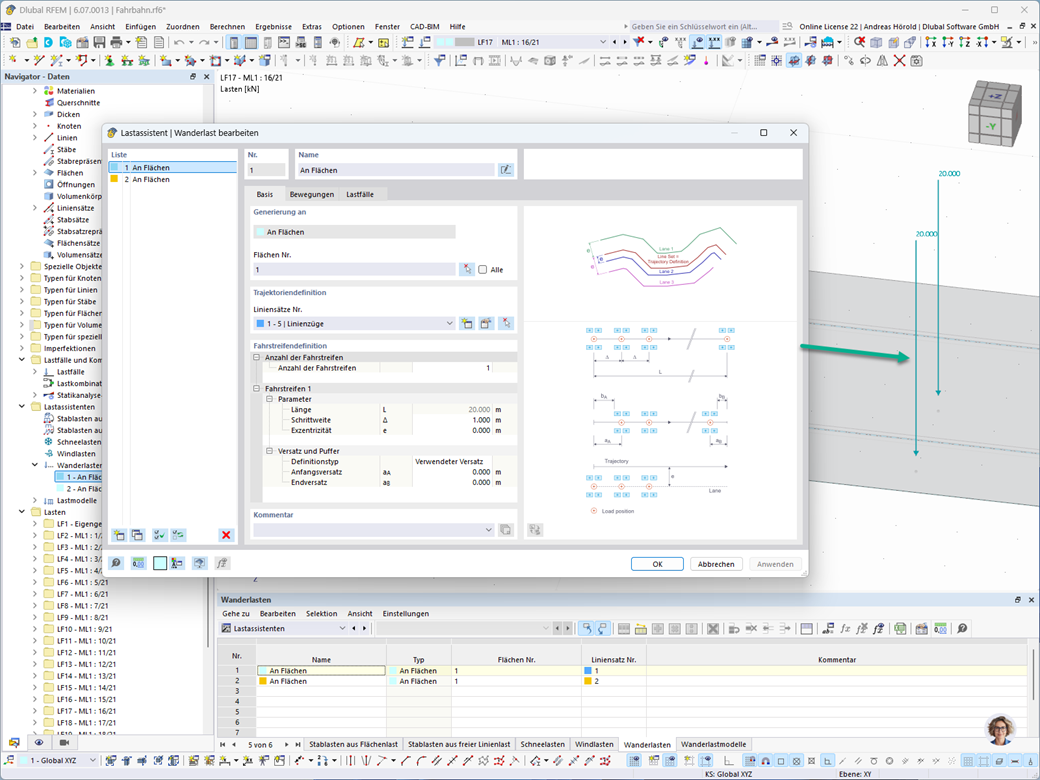Viewport: 1040px width, 780px height.
Task: Click the OK button
Action: point(657,564)
